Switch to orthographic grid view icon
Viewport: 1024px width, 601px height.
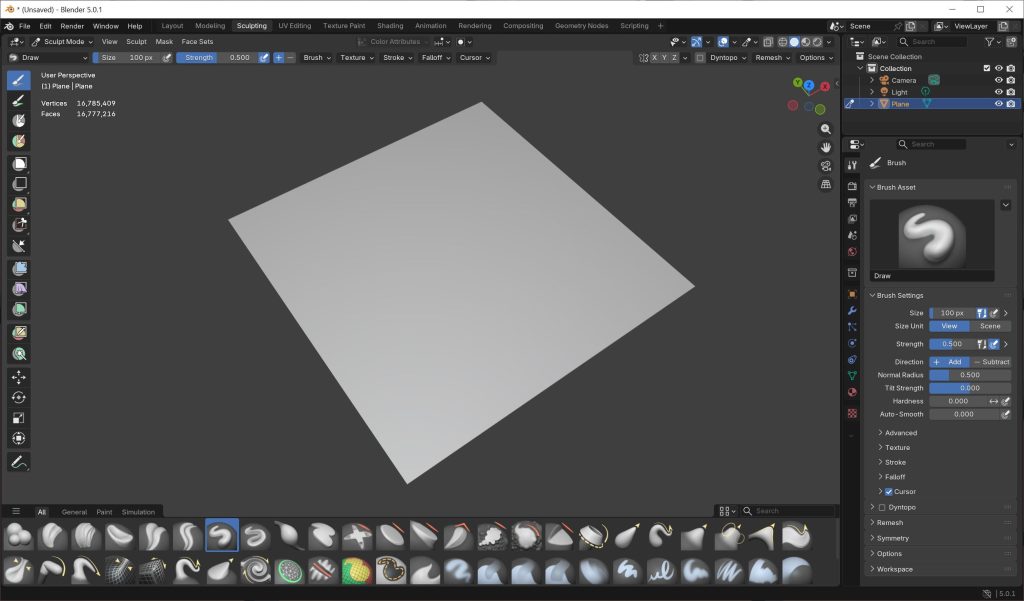click(826, 185)
